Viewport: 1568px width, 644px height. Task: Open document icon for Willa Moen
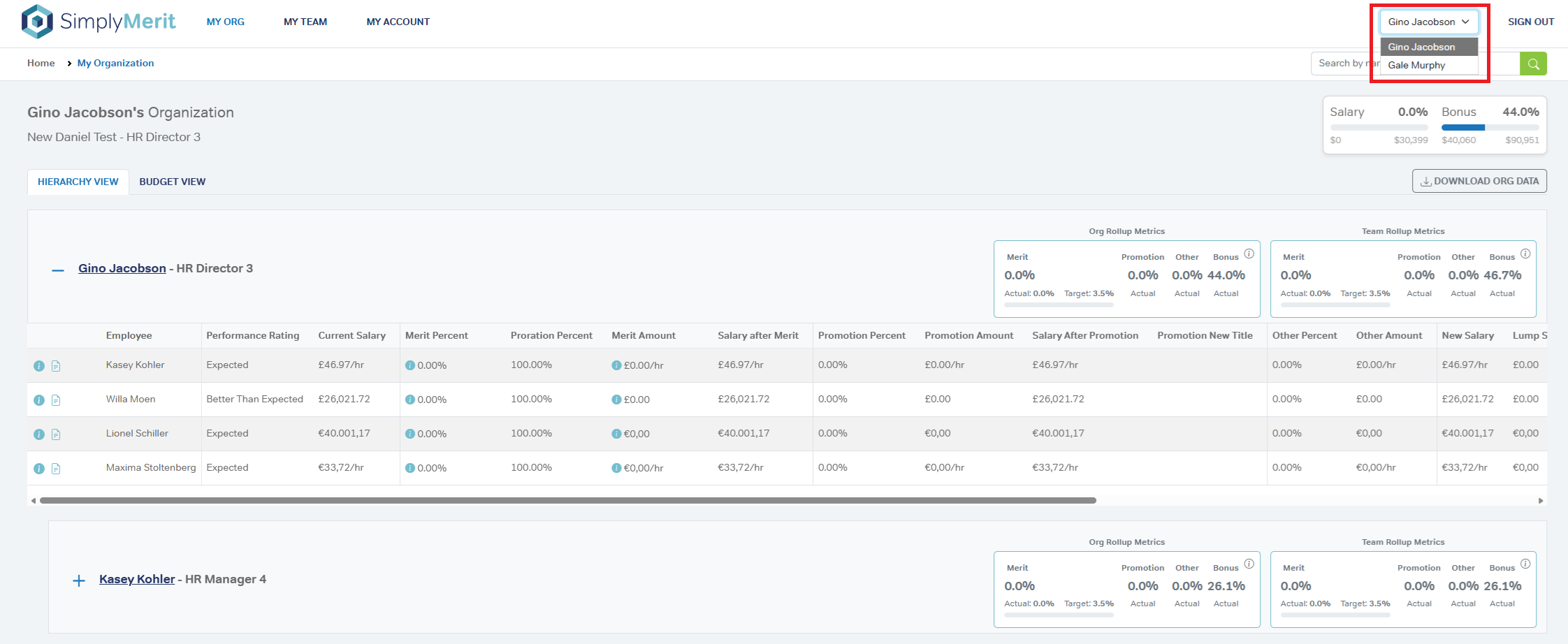coord(56,400)
